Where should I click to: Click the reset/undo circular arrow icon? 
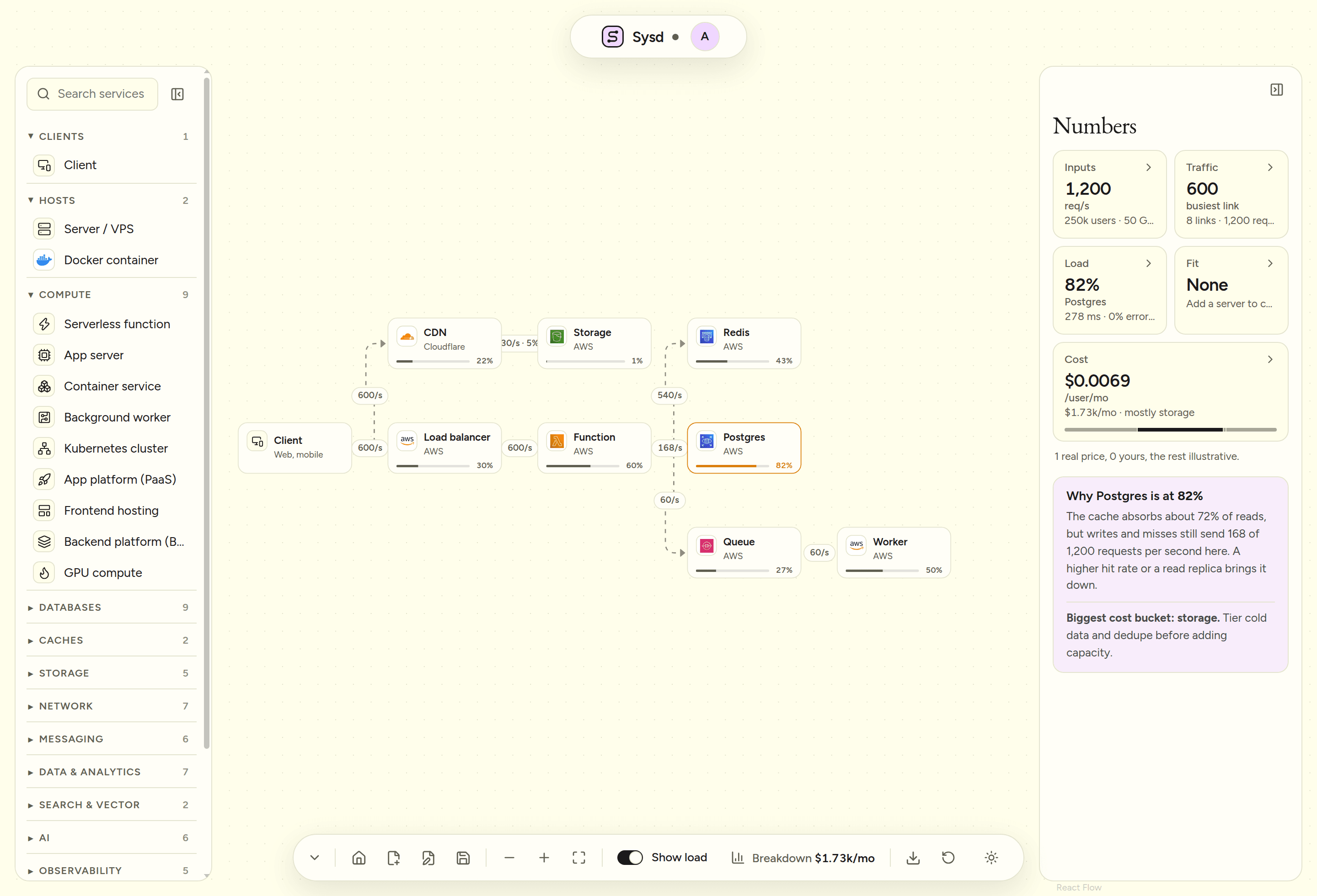948,858
